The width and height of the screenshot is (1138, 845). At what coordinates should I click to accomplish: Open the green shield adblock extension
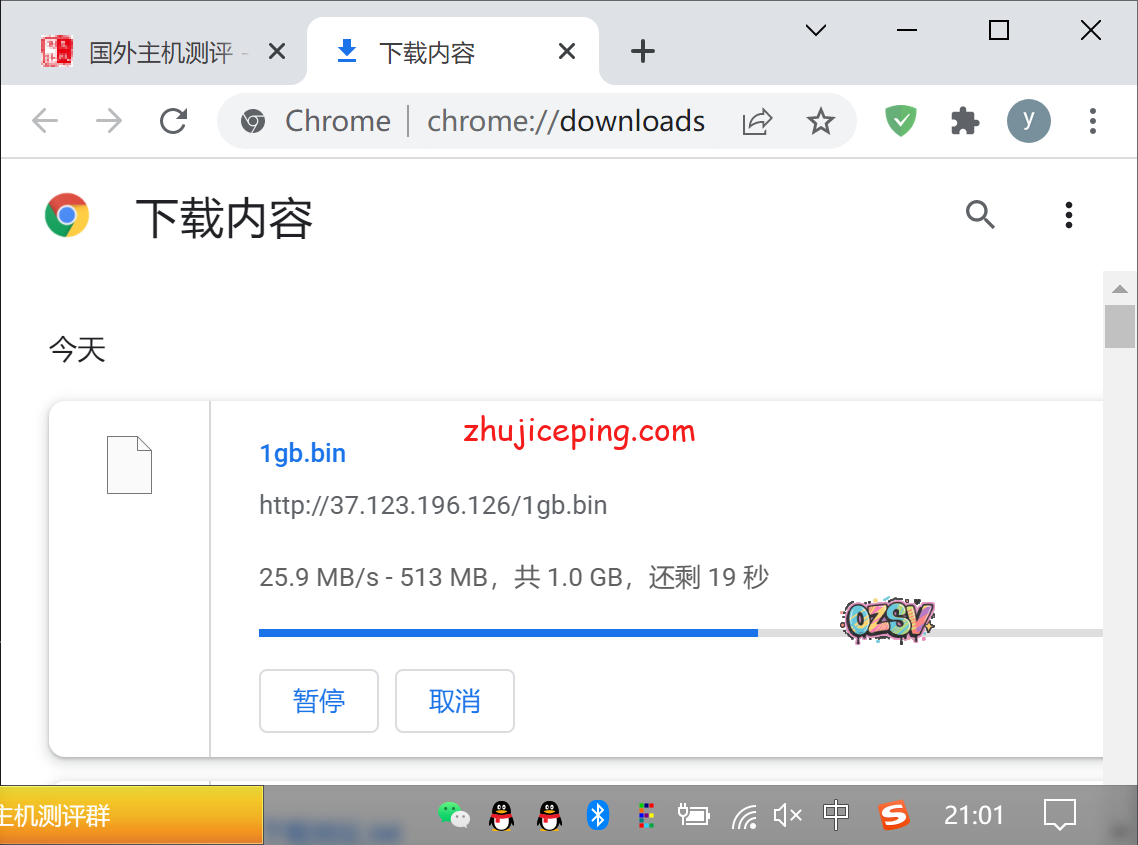tap(901, 121)
